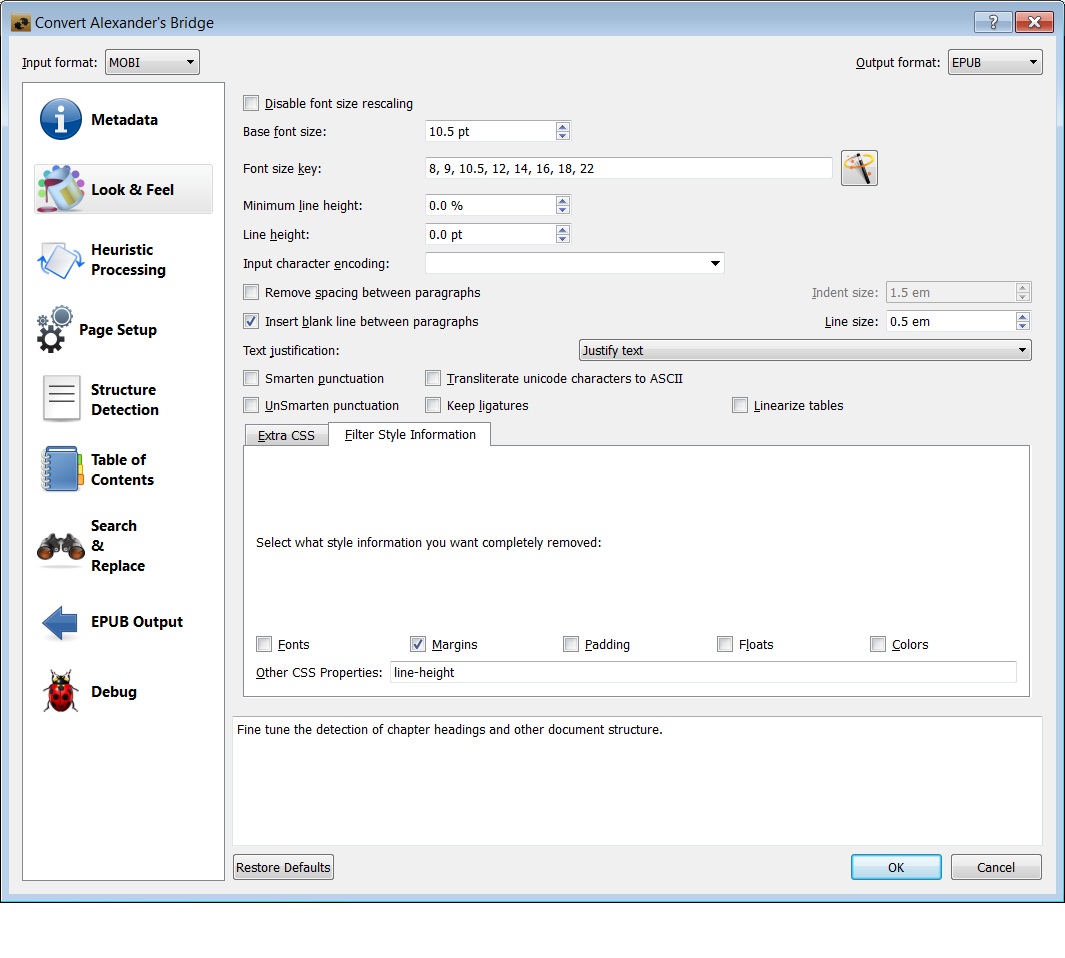
Task: Go to Metadata section label
Action: pyautogui.click(x=124, y=120)
